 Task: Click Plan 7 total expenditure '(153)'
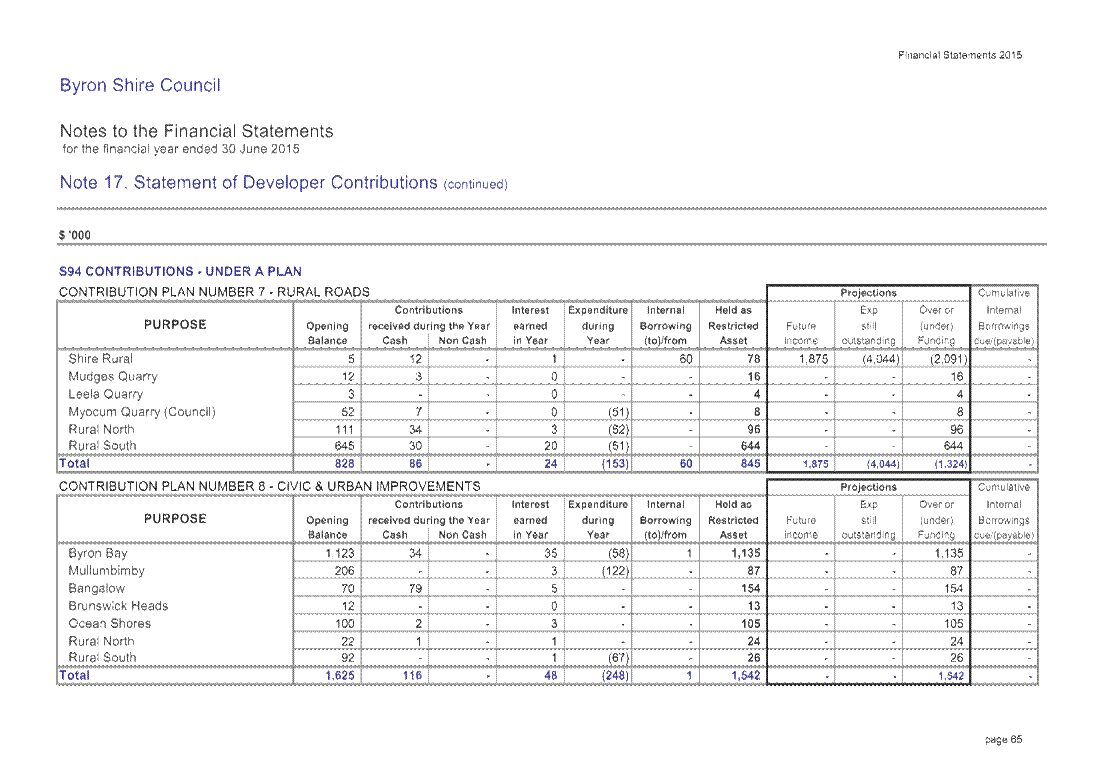(x=615, y=463)
